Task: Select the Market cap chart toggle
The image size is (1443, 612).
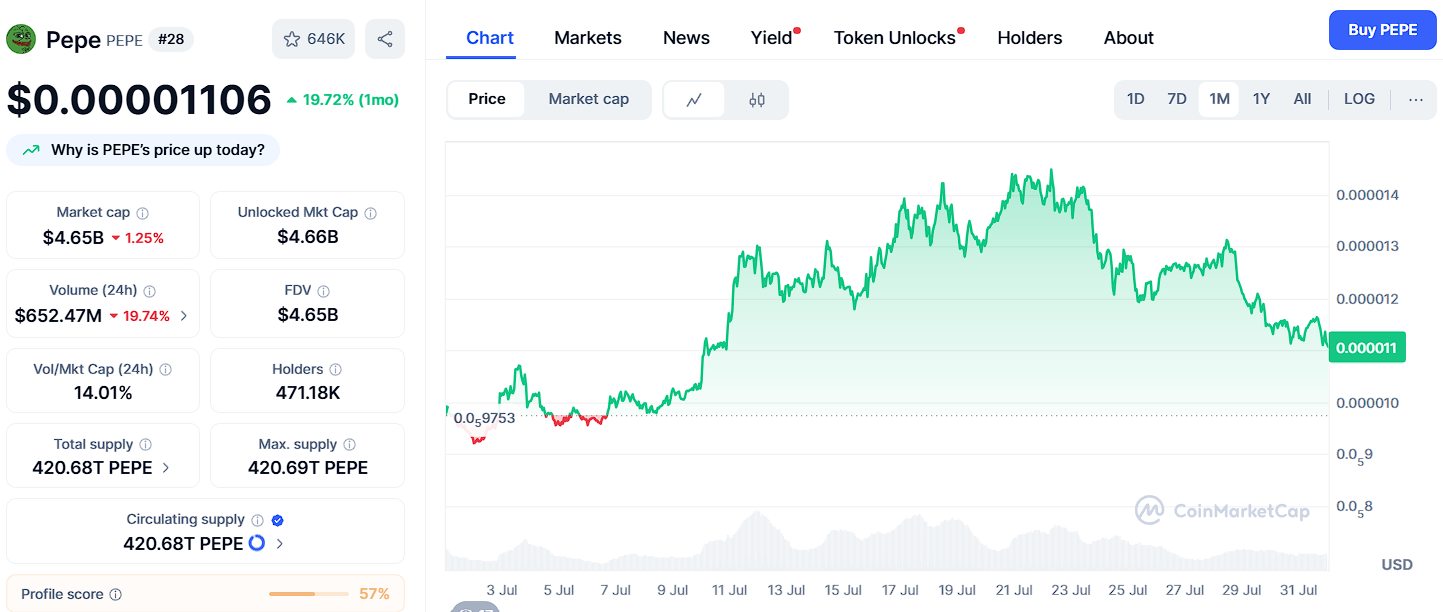Action: pyautogui.click(x=589, y=99)
